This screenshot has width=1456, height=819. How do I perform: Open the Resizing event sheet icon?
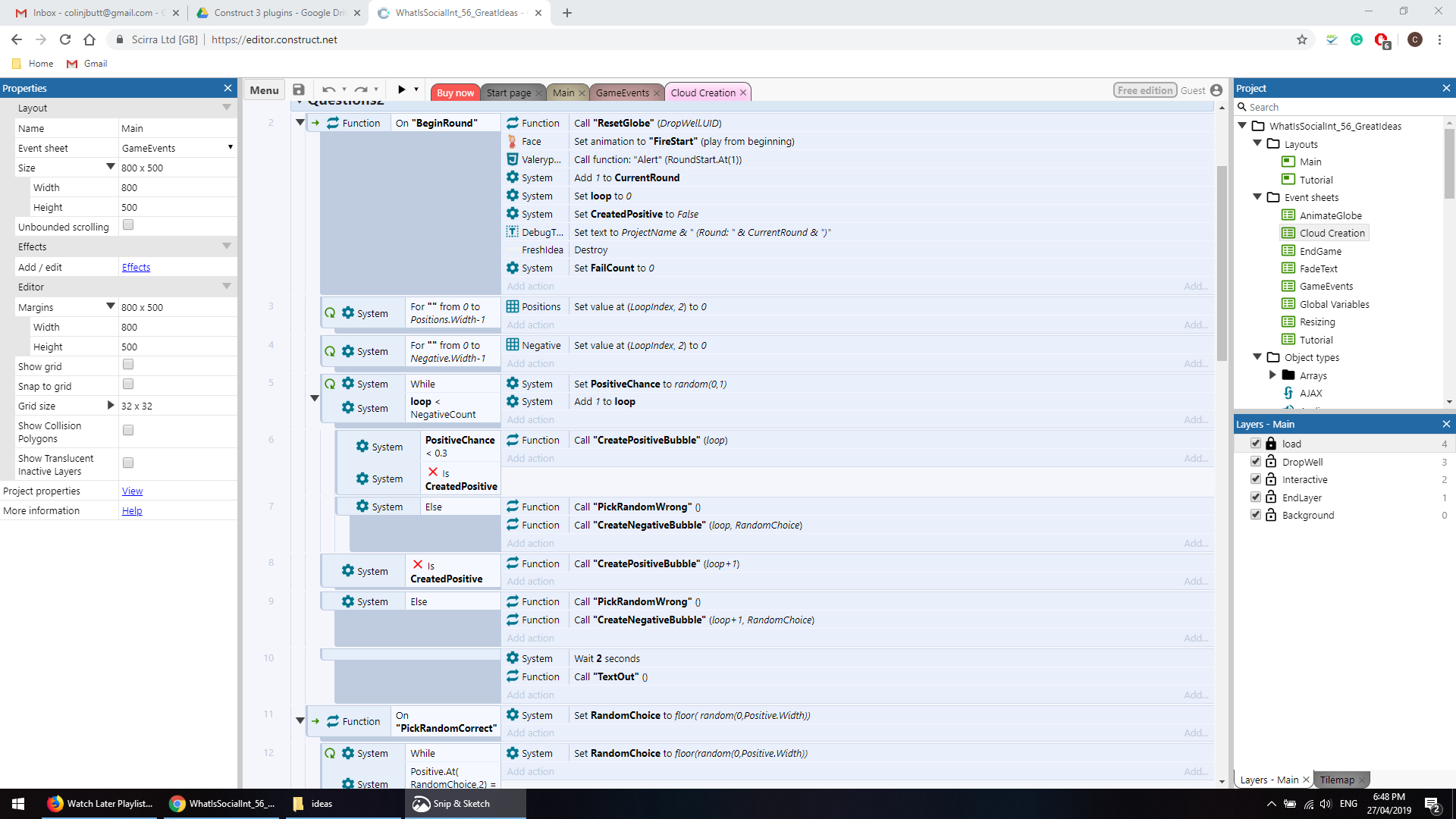[x=1288, y=322]
